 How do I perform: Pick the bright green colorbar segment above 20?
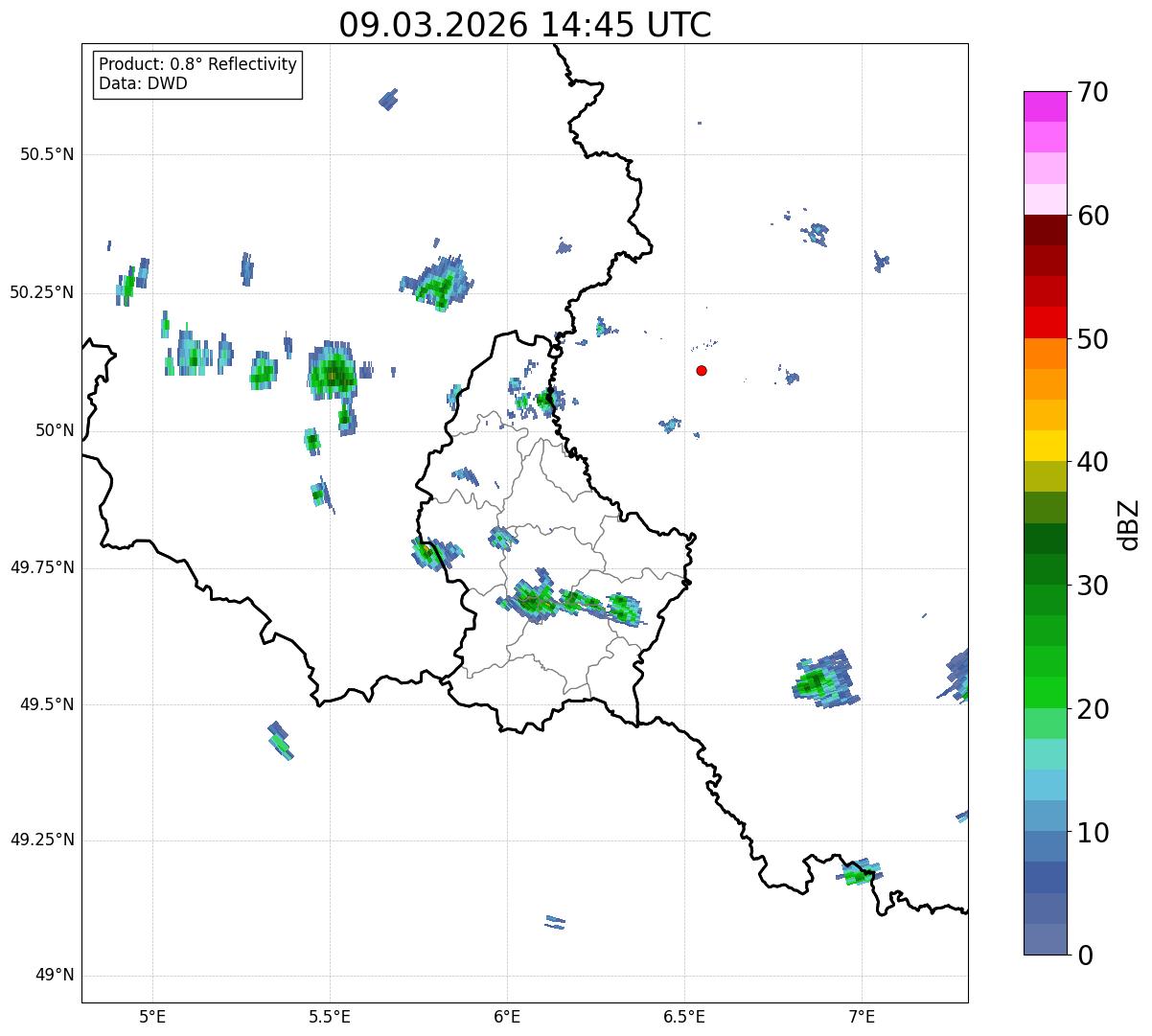[x=1044, y=692]
